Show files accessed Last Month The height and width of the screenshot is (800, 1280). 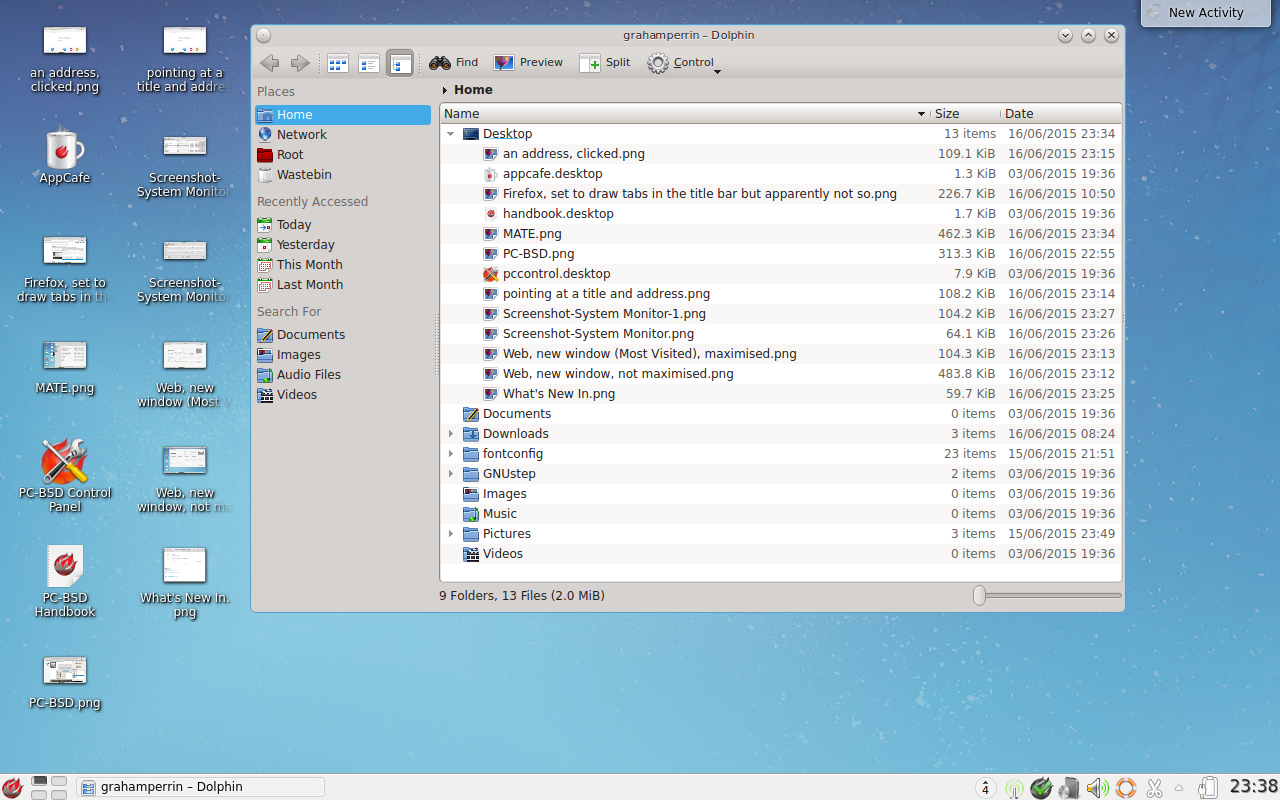click(x=343, y=285)
